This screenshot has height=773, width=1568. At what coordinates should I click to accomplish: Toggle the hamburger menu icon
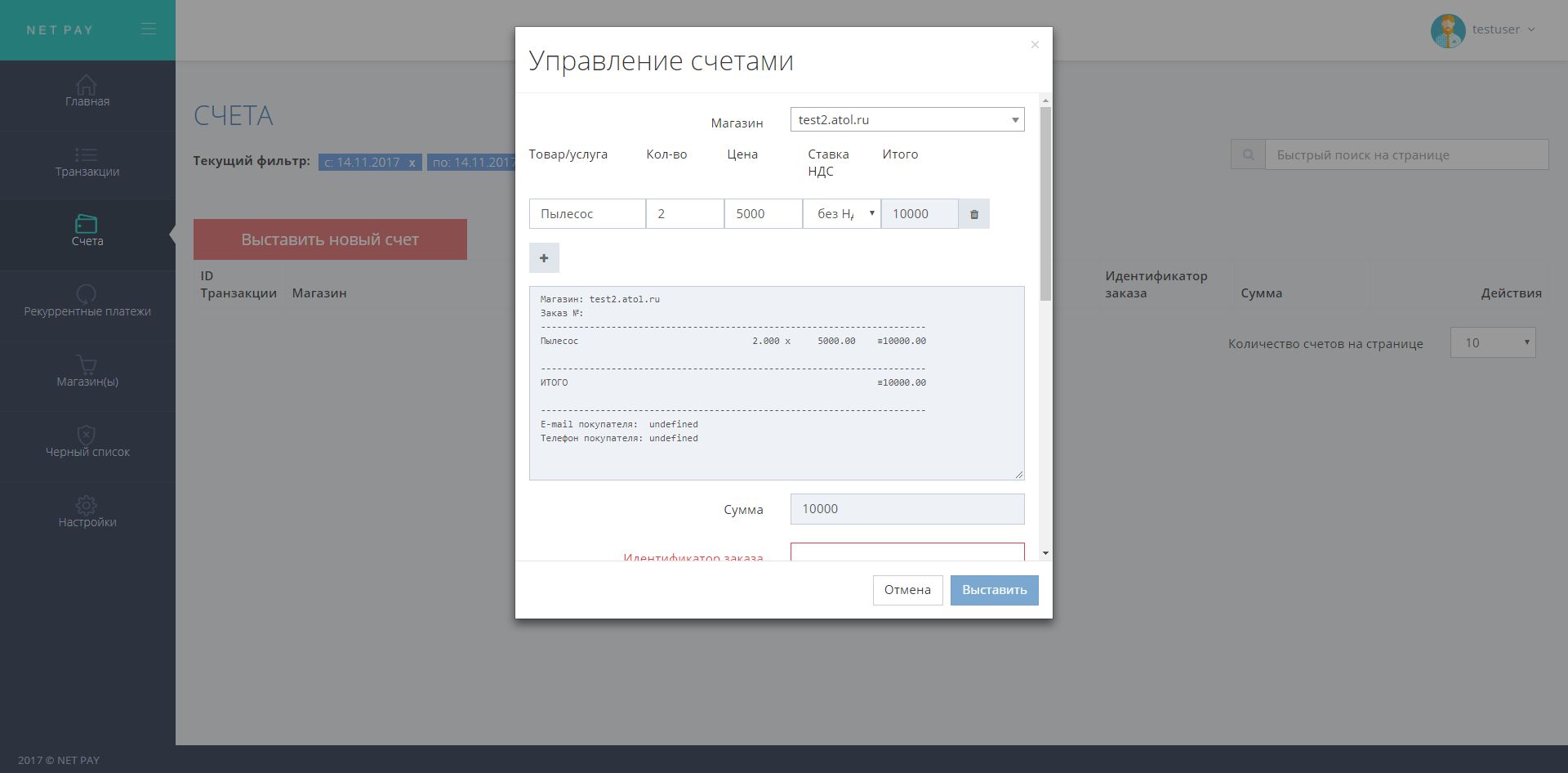click(148, 29)
